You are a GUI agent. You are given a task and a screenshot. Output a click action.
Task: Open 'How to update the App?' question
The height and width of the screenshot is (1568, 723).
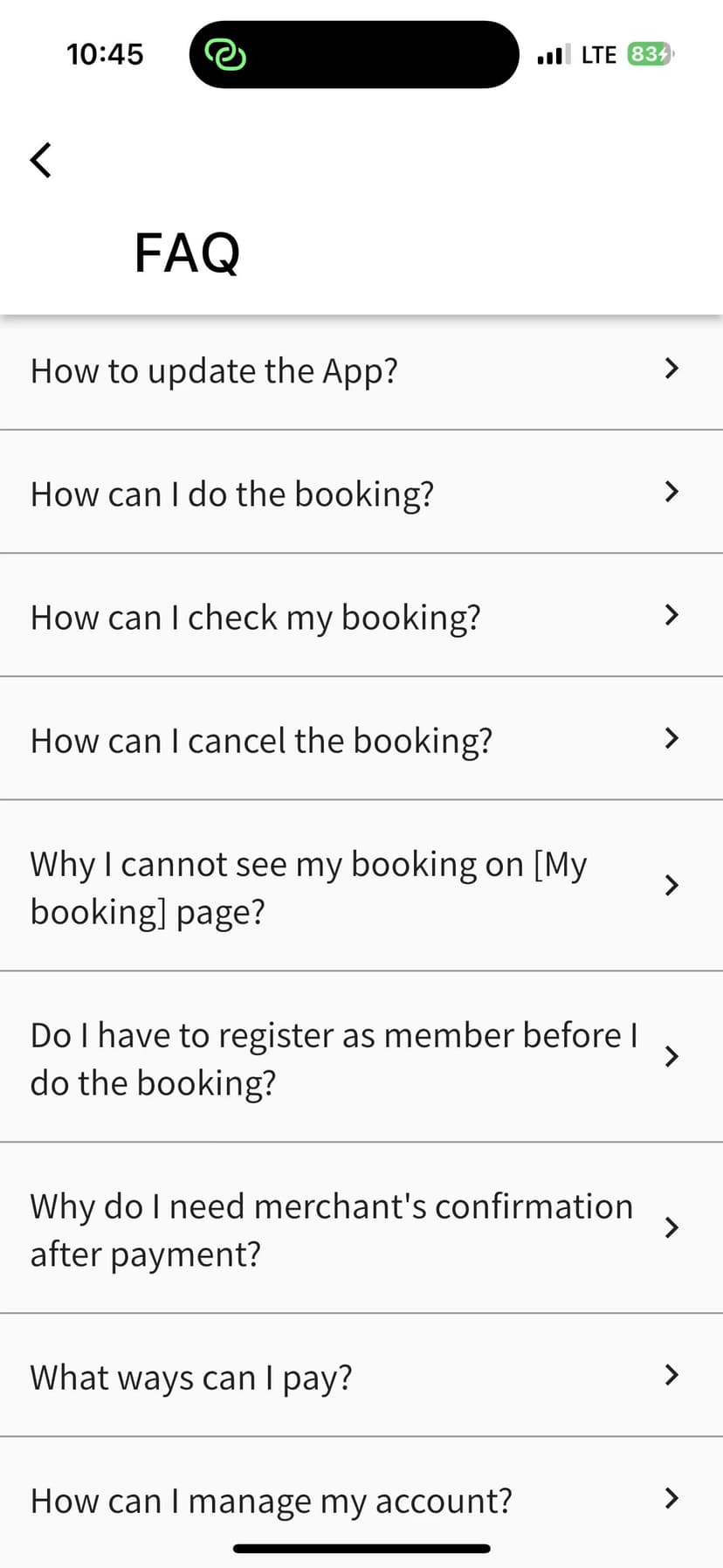215,371
